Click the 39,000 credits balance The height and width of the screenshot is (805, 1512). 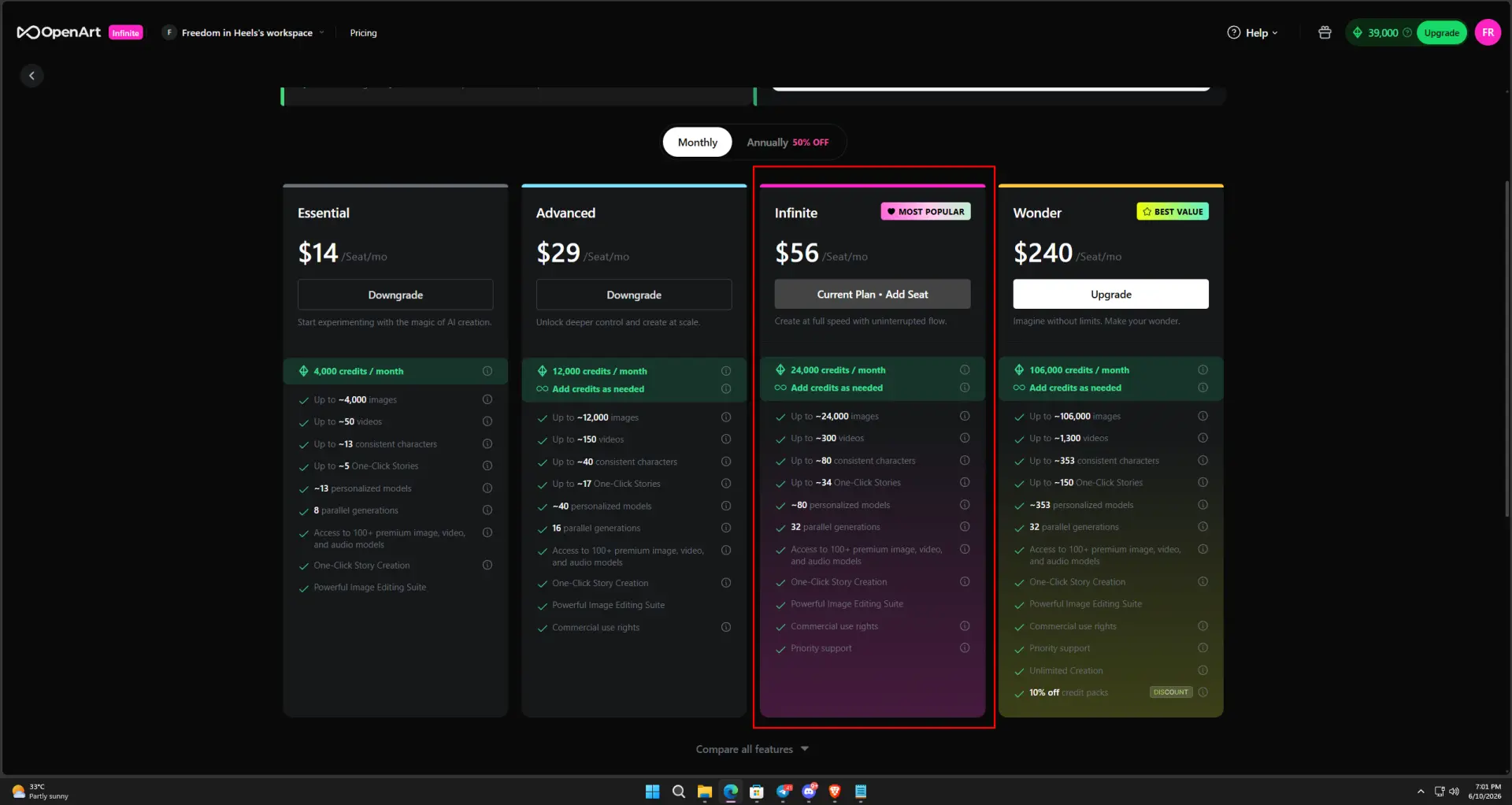click(1383, 32)
